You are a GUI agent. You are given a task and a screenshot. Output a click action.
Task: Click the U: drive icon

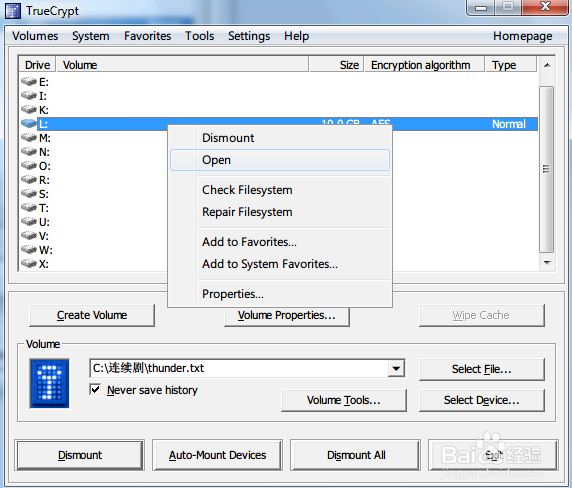[x=29, y=221]
